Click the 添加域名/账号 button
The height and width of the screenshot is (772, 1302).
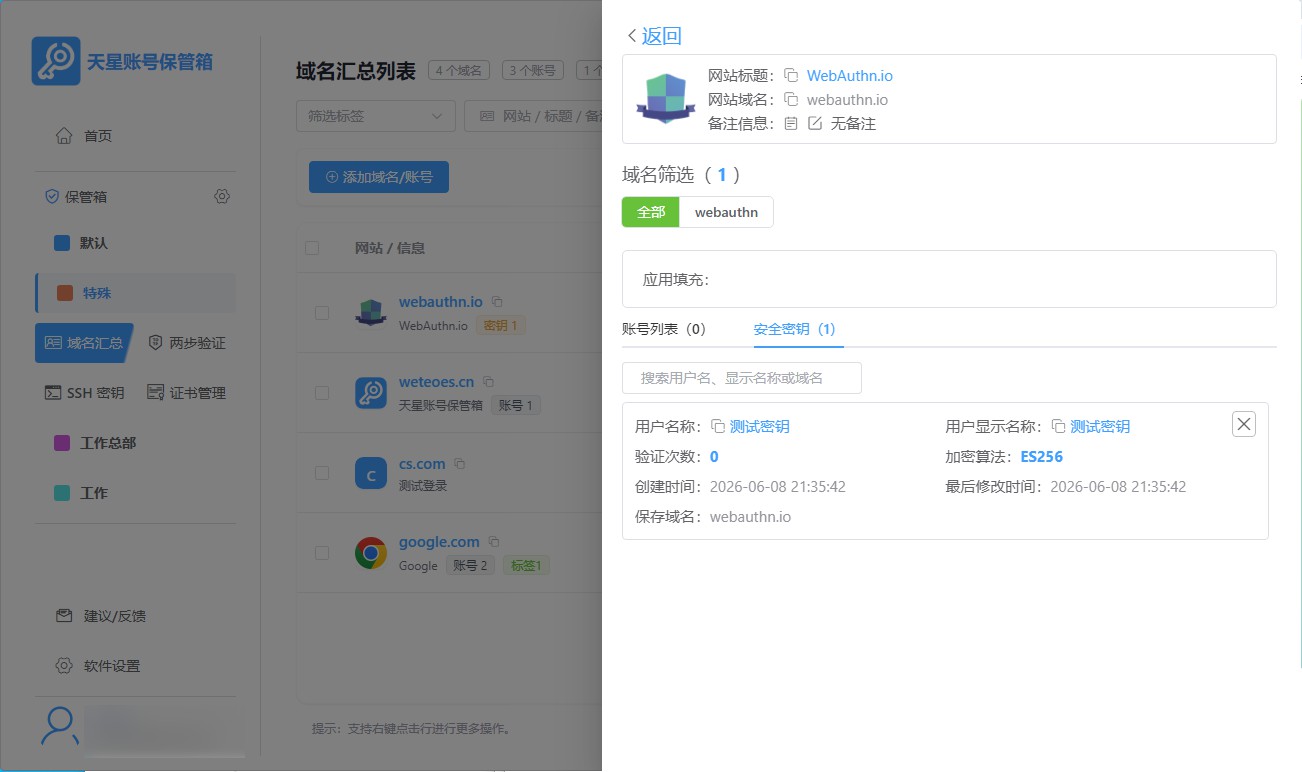[x=379, y=177]
